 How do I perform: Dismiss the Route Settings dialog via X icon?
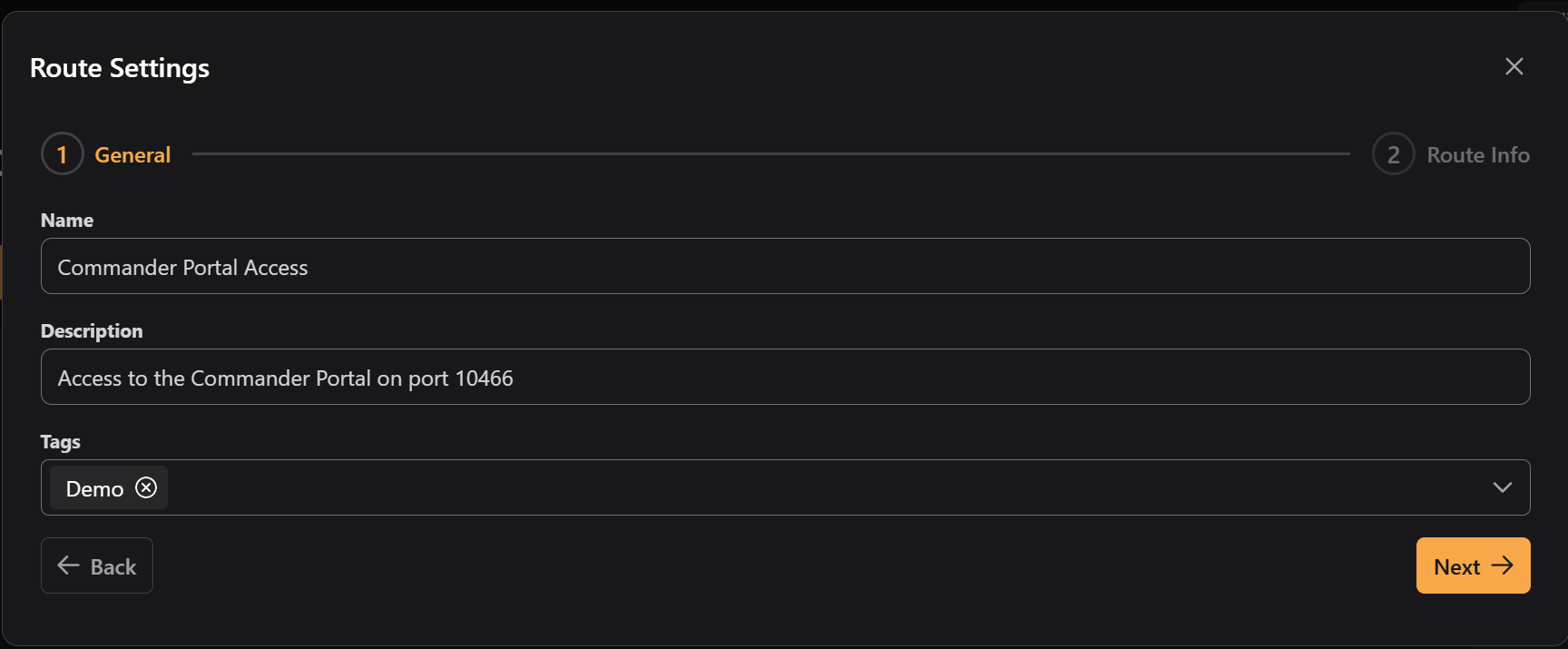pos(1514,66)
